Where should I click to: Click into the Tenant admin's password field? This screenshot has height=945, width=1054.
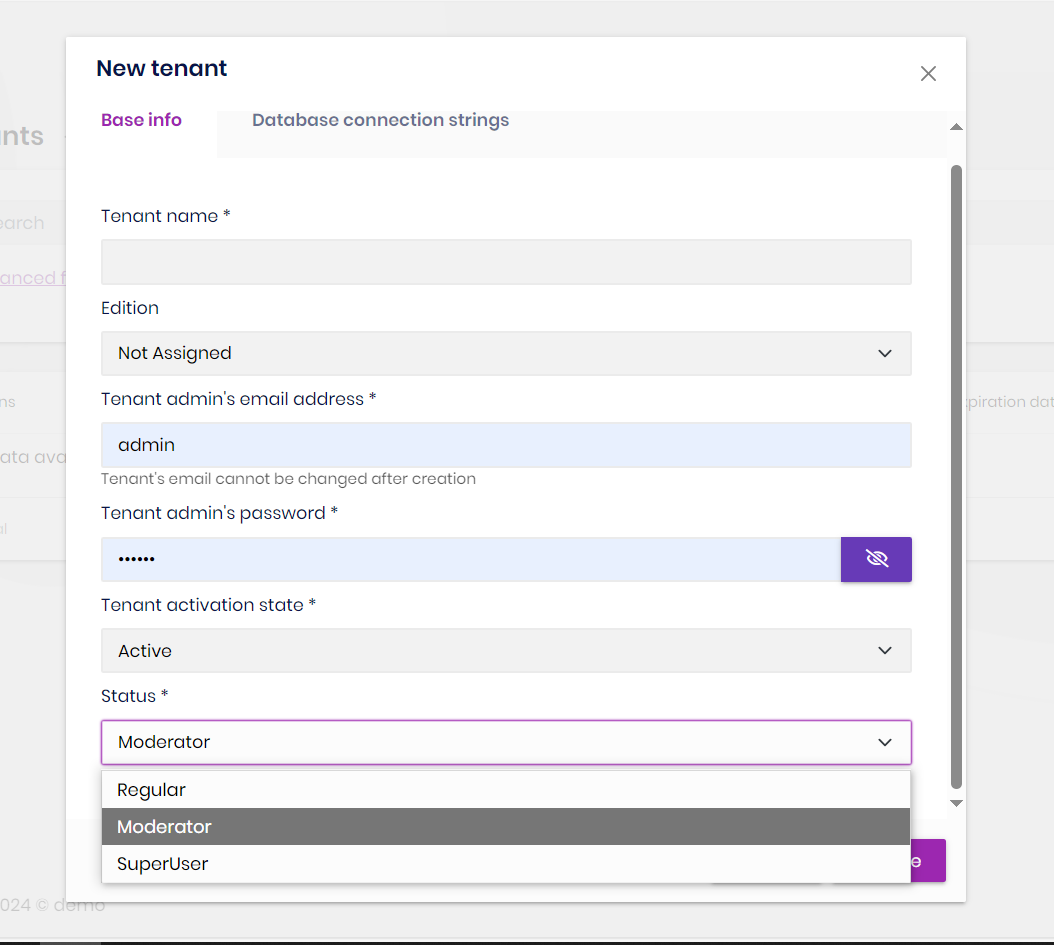point(470,559)
